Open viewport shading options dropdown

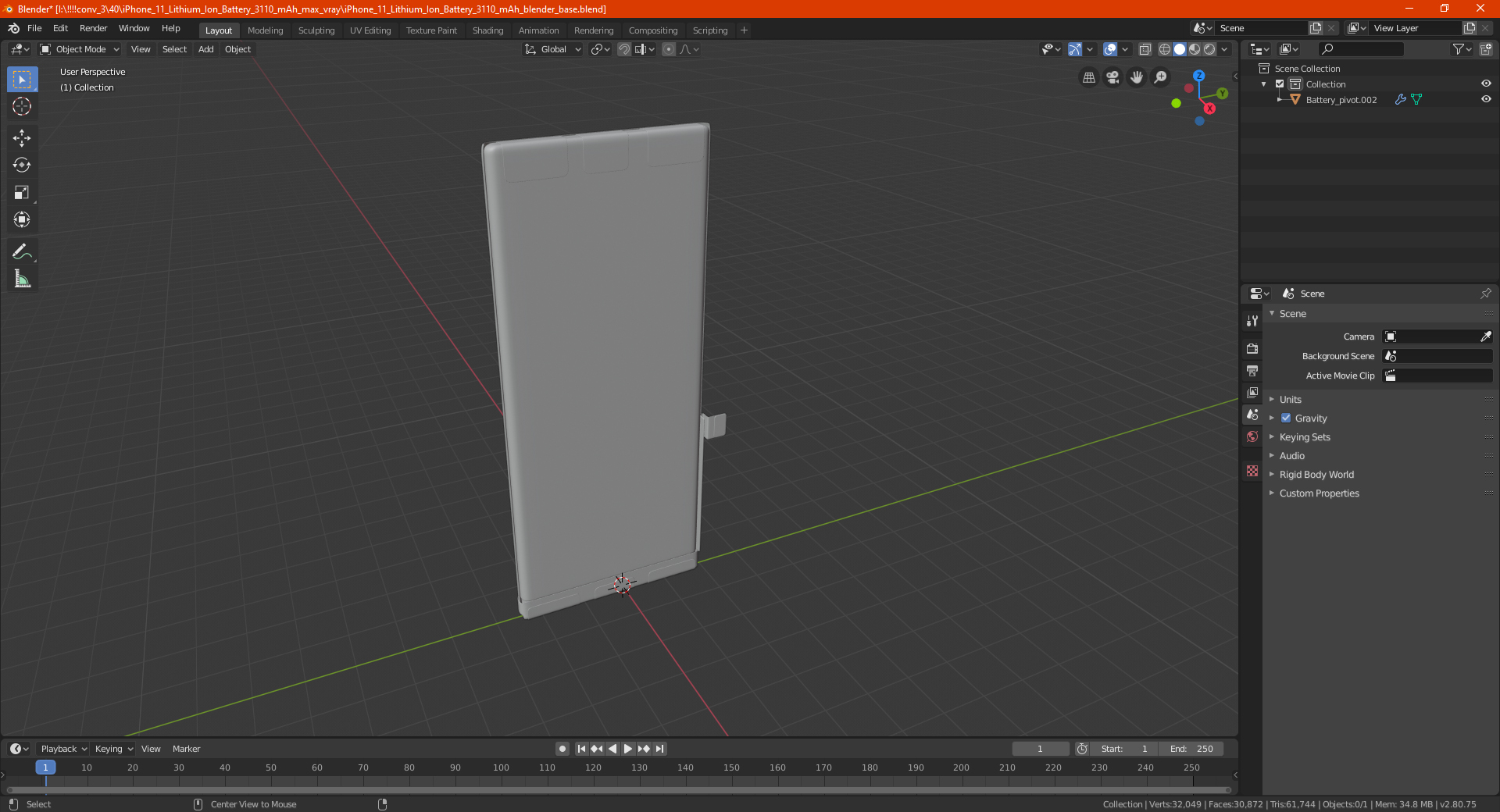pyautogui.click(x=1224, y=49)
